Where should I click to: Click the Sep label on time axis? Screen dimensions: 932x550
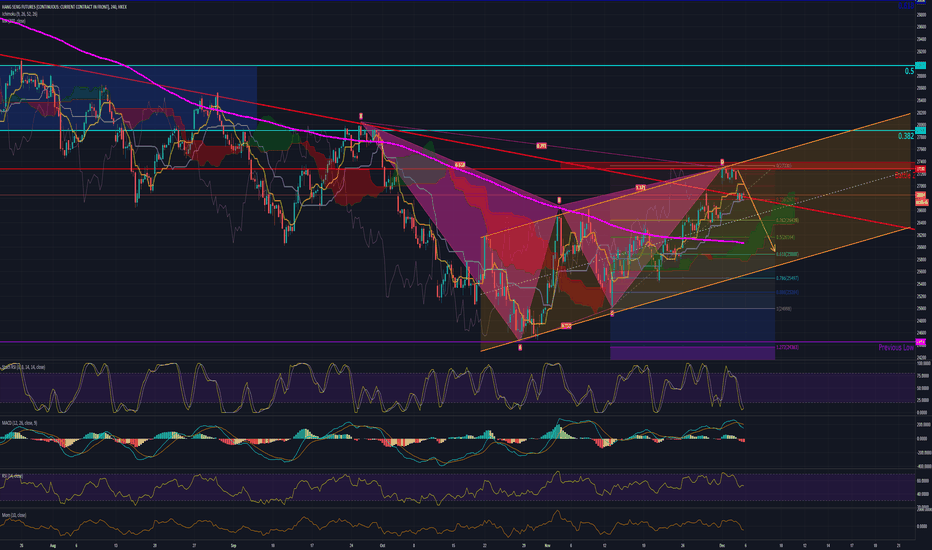[233, 545]
